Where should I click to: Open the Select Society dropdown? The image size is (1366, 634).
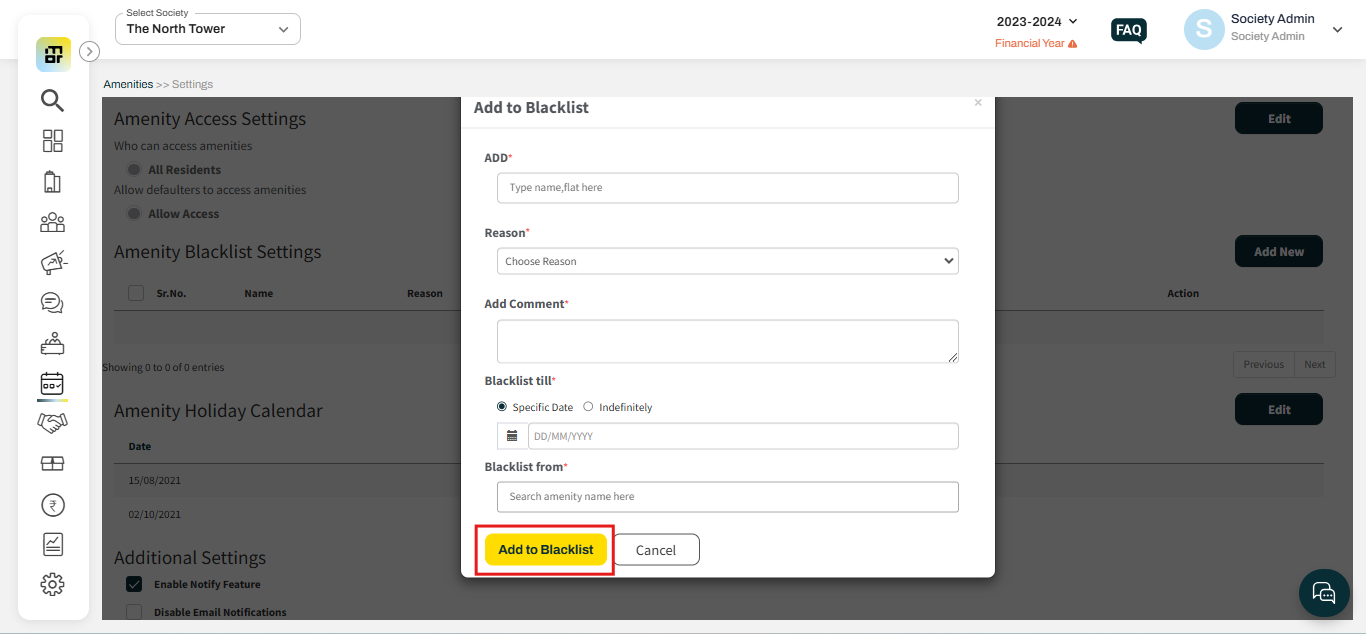pos(208,29)
